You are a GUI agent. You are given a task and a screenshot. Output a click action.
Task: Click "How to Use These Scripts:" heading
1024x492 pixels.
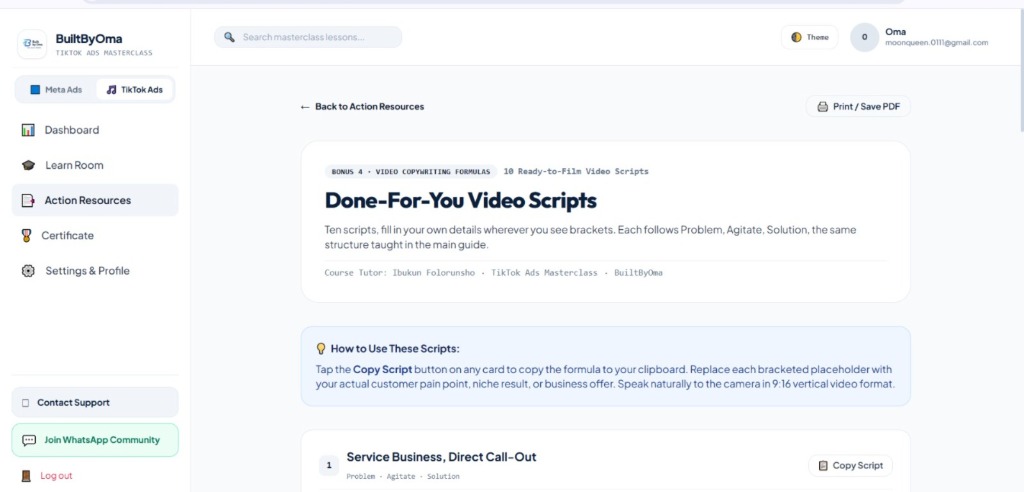[395, 349]
